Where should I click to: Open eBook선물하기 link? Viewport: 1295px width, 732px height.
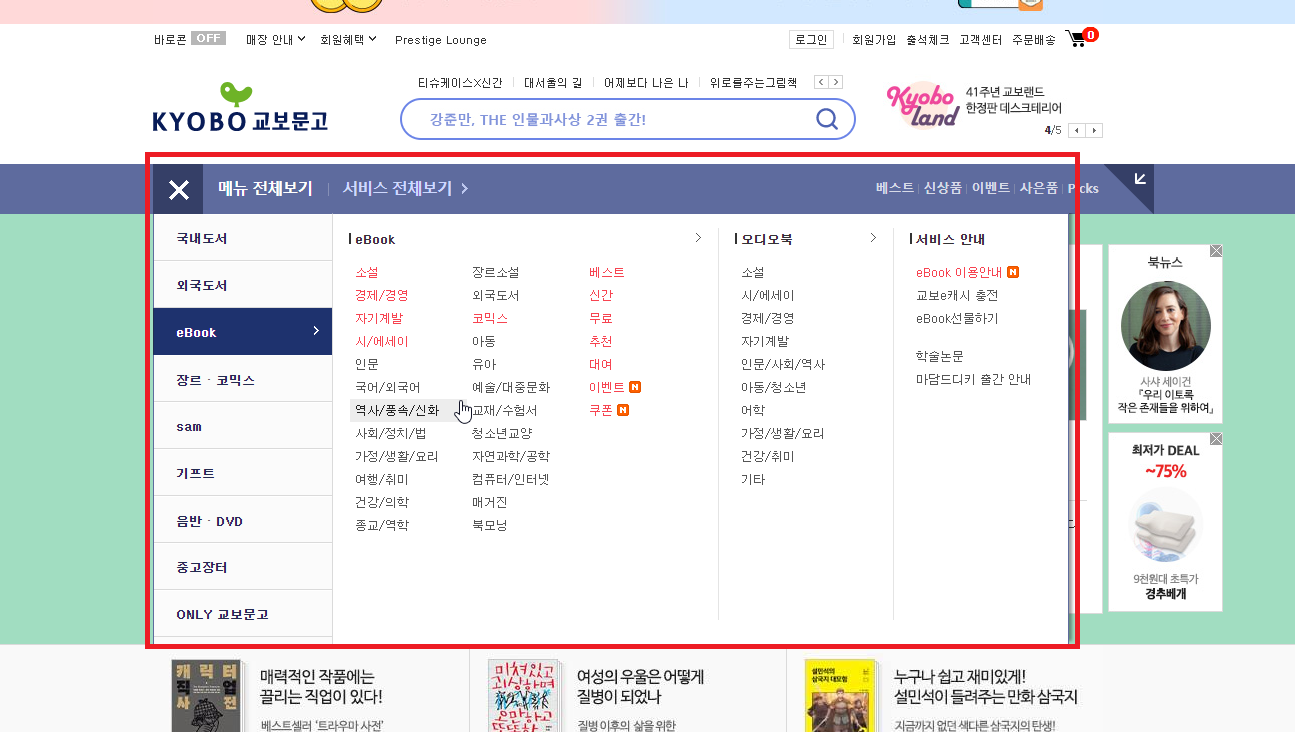coord(957,318)
